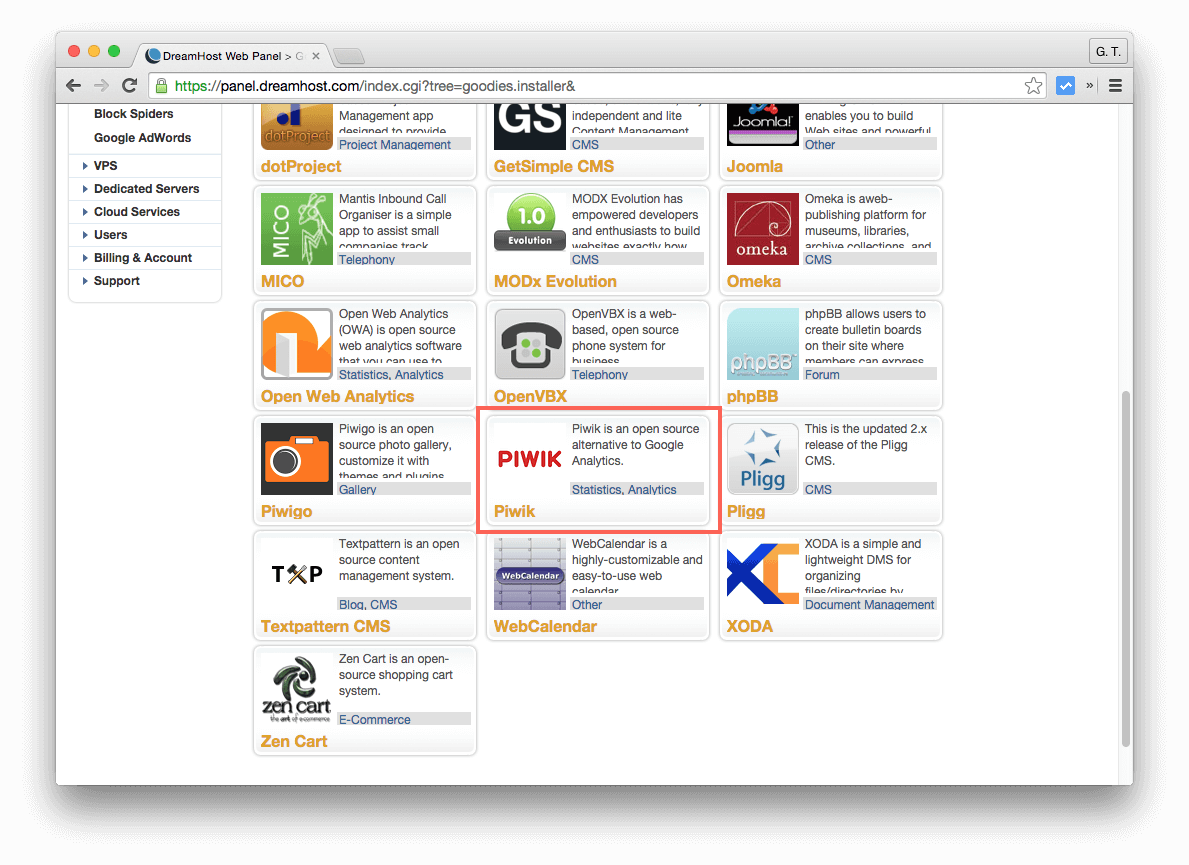1189x865 pixels.
Task: Expand the Billing & Account section
Action: tap(145, 257)
